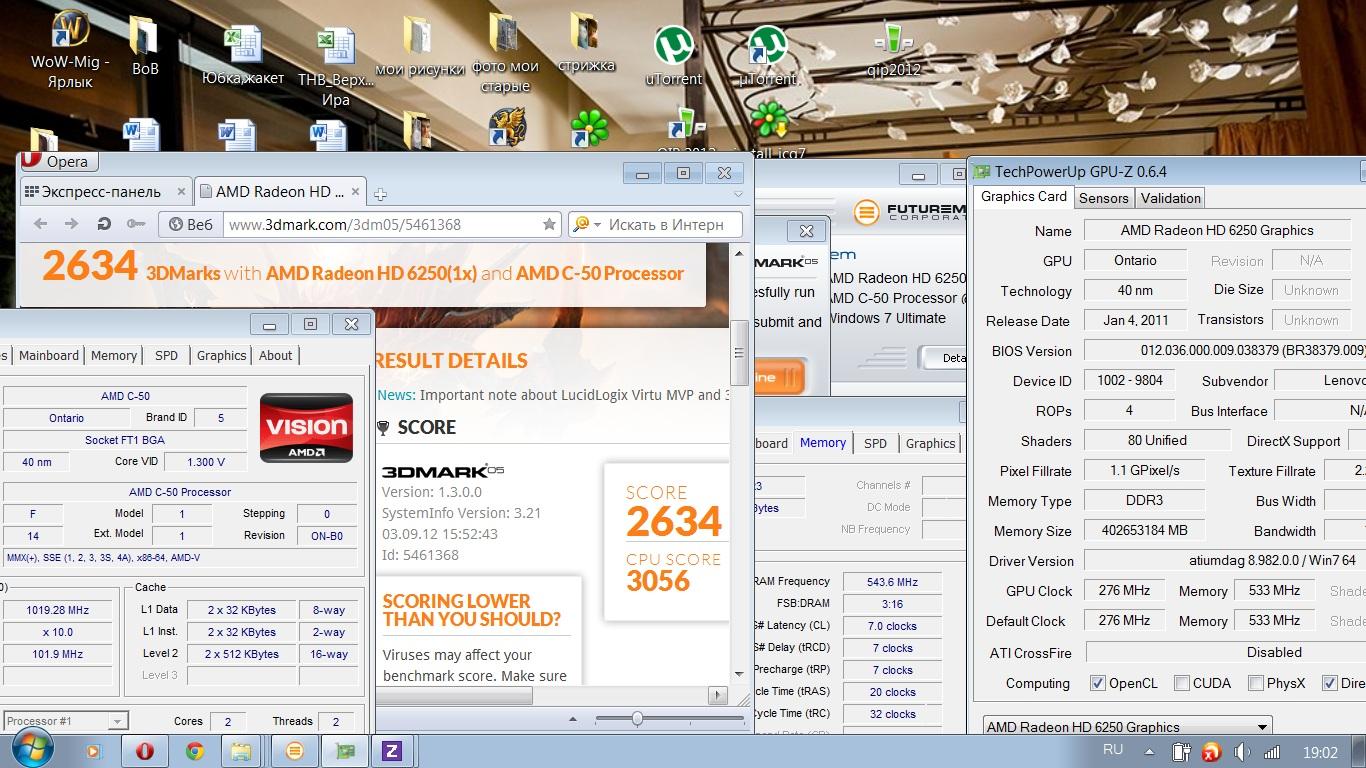Open Graphics tab in front CPU-Z
The width and height of the screenshot is (1366, 768).
click(x=221, y=355)
